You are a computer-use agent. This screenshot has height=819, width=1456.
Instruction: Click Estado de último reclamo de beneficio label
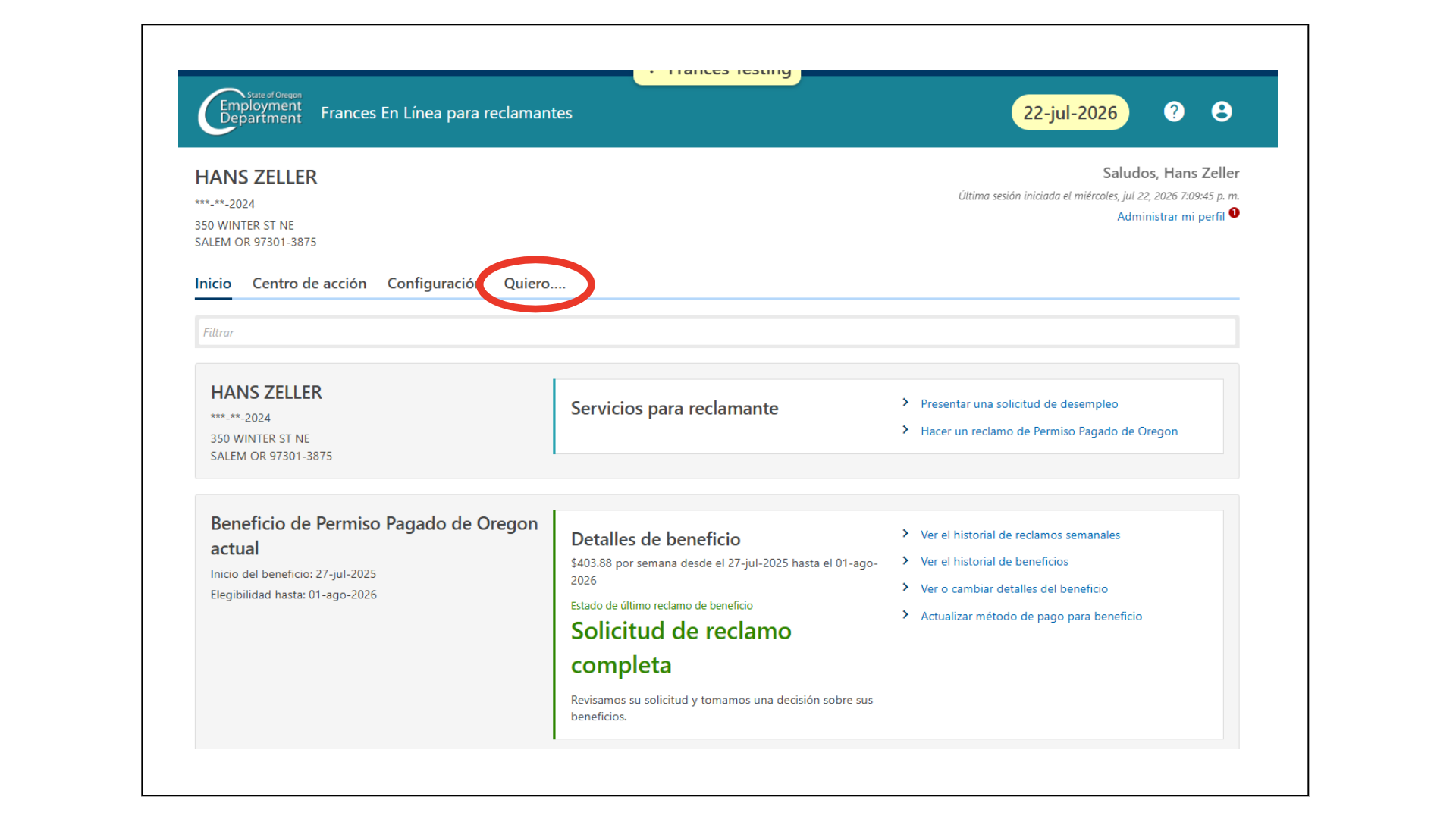click(662, 606)
